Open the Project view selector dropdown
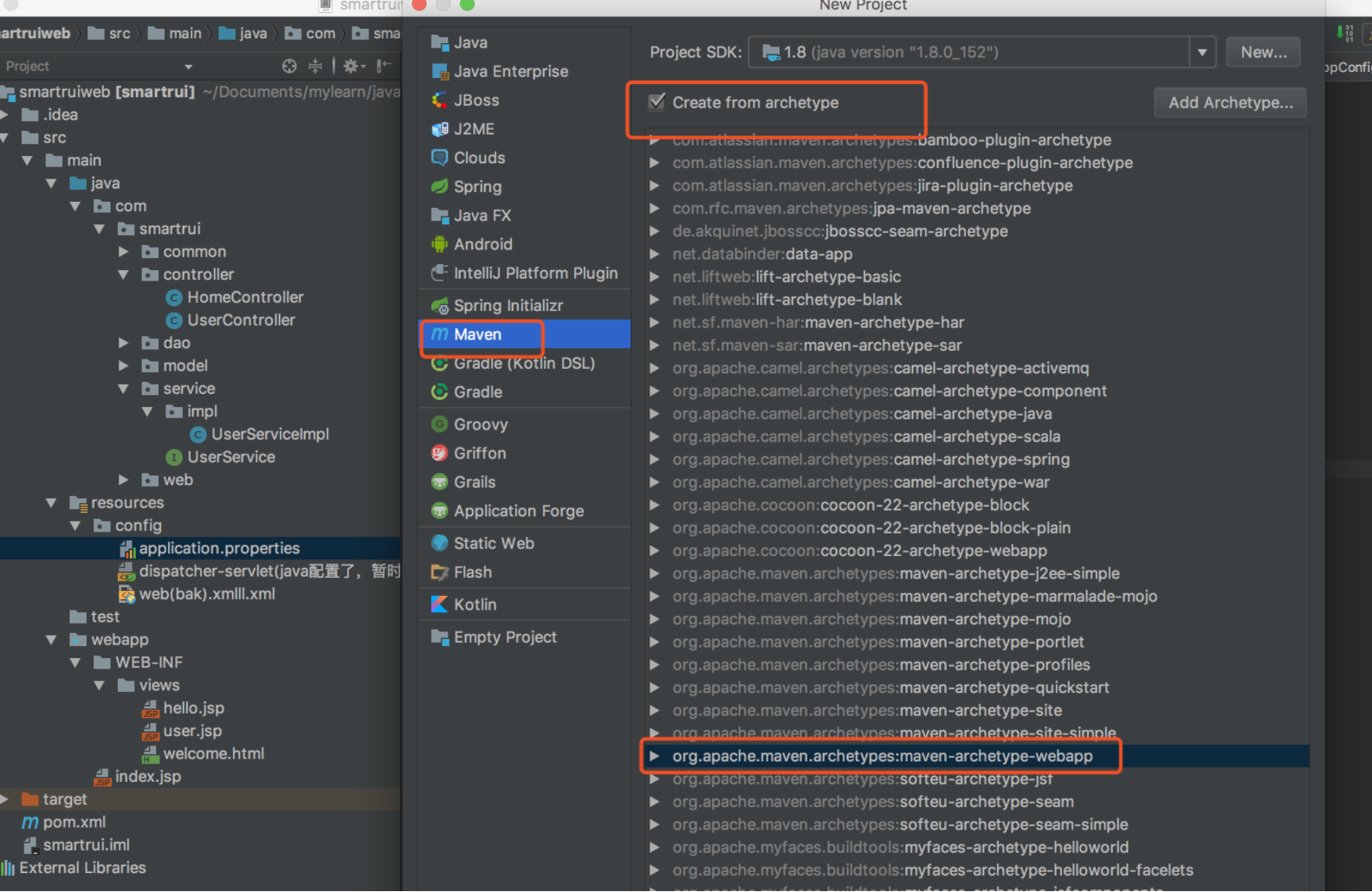The image size is (1372, 892). pos(188,66)
